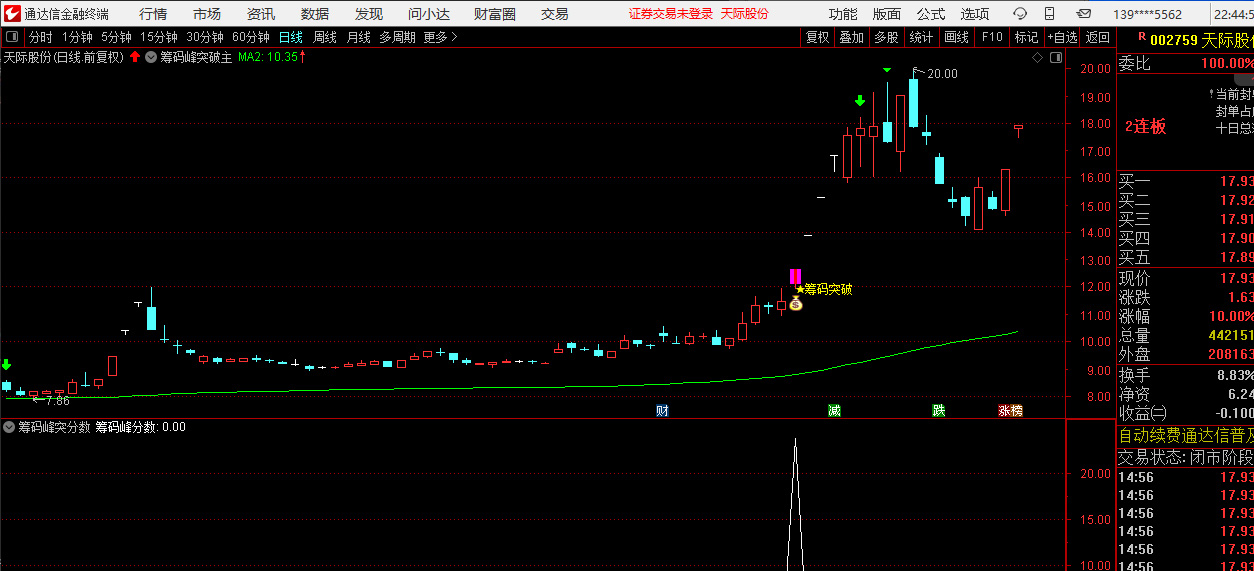Switch to 月线 monthly period
Screen dimensions: 1254x571
358,37
